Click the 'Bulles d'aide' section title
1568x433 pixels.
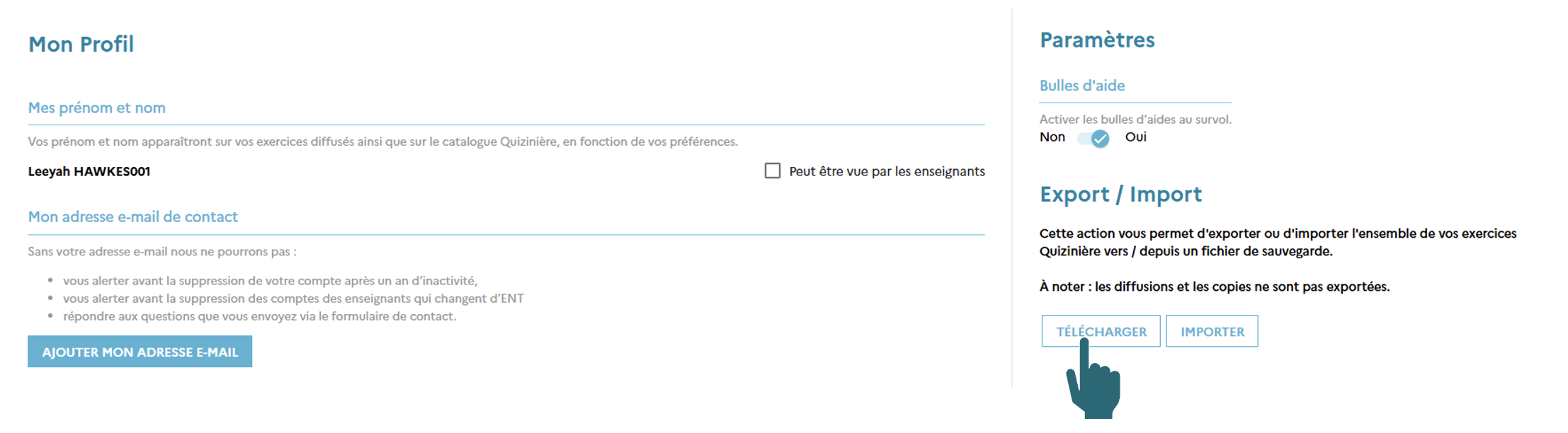(1081, 86)
